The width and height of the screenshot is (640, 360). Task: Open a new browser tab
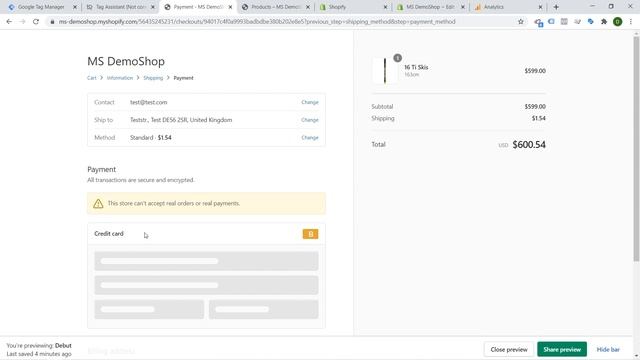tap(556, 7)
